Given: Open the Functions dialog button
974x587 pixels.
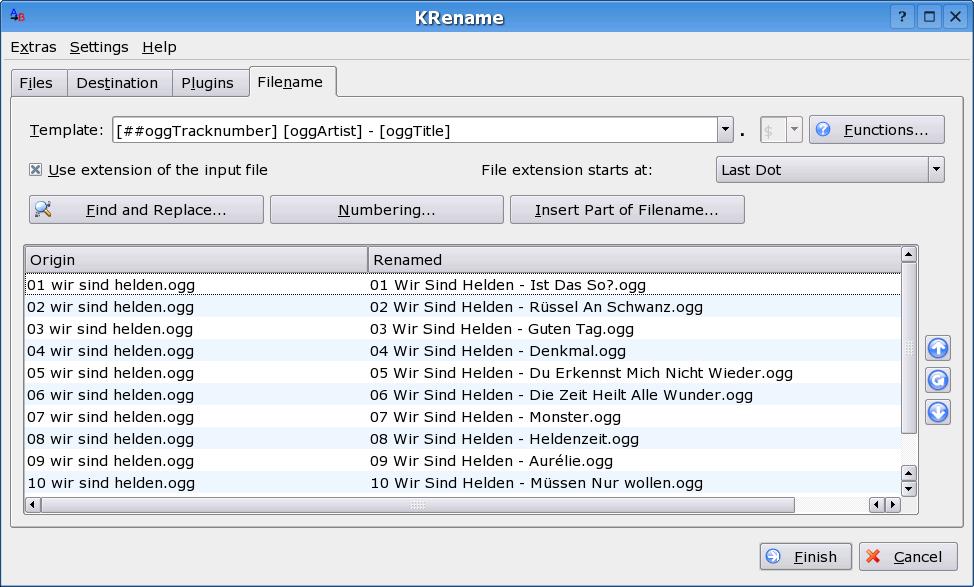Looking at the screenshot, I should tap(876, 130).
